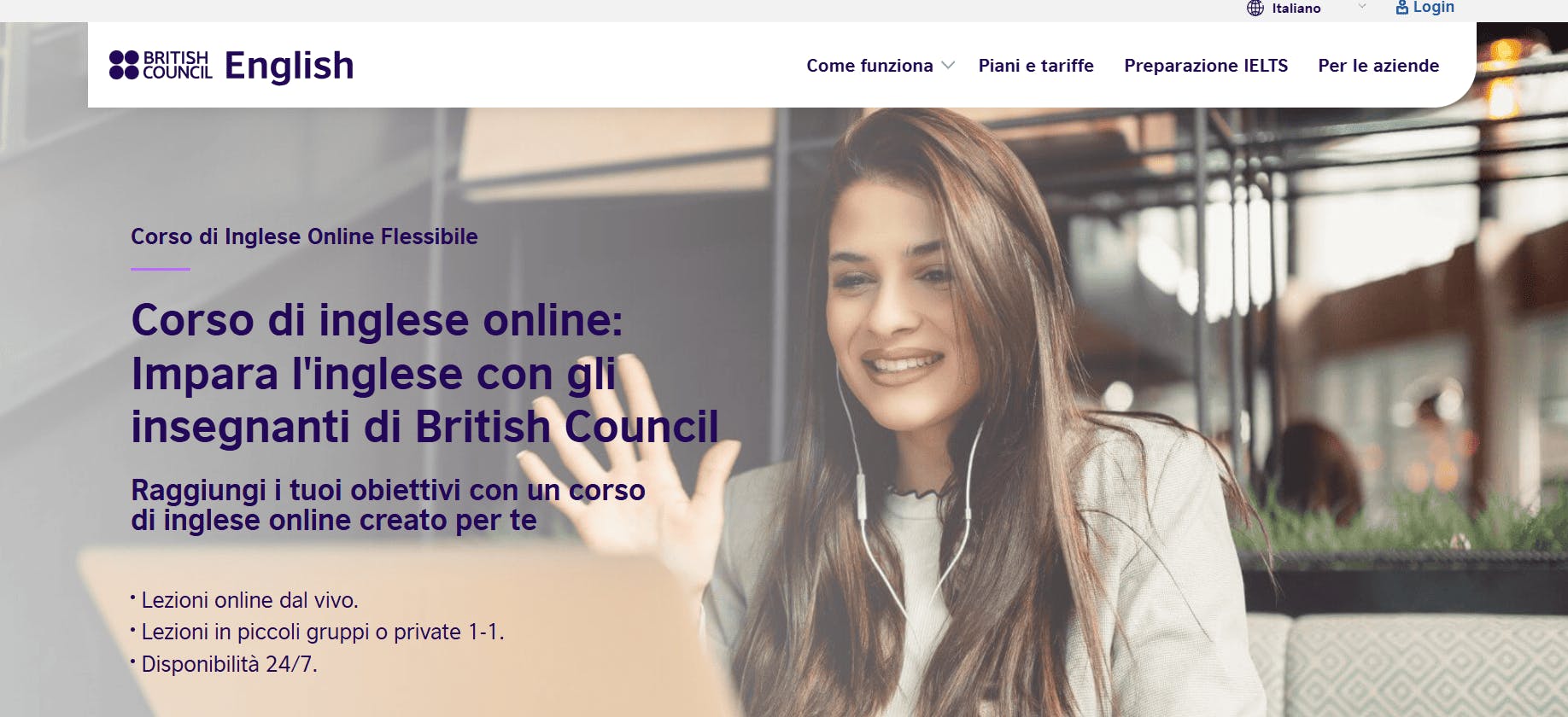Image resolution: width=1568 pixels, height=717 pixels.
Task: Go to Piani e tariffe
Action: point(1036,66)
